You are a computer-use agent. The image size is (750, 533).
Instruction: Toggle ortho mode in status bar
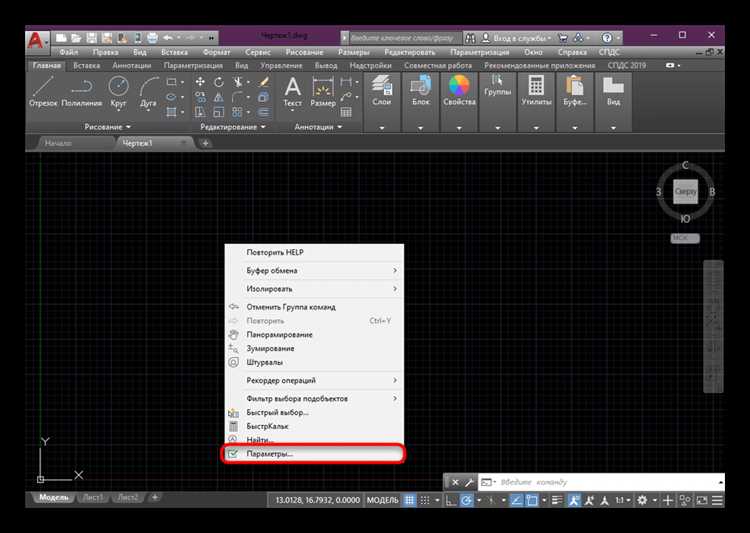click(451, 500)
